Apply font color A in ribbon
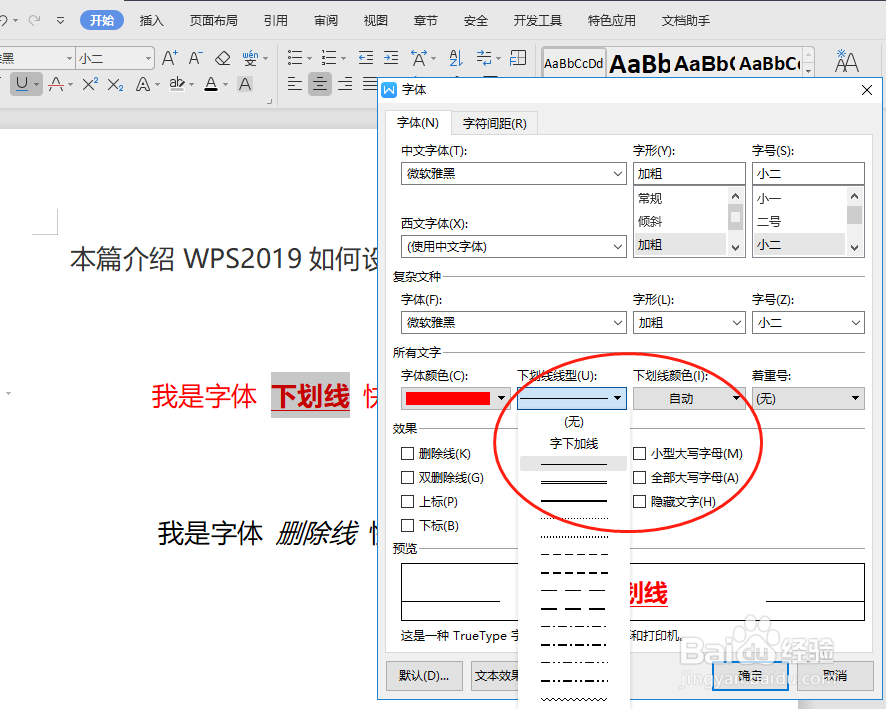Screen dimensions: 886x709 [211, 85]
